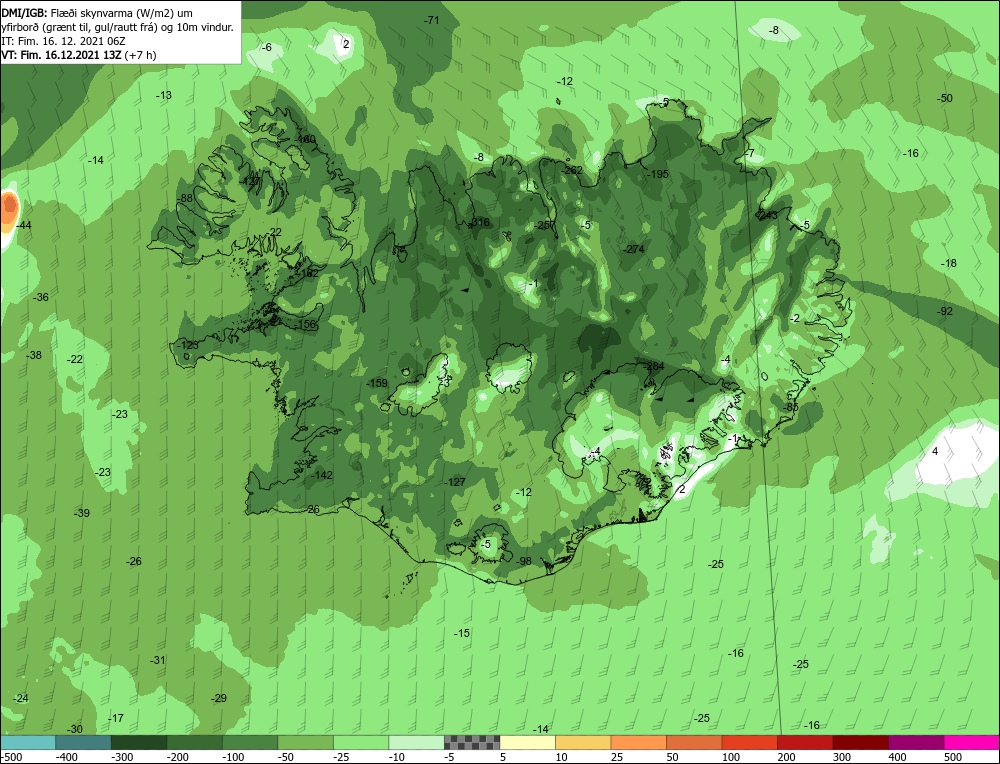Click the orange 25 to 50 legend swatch

click(x=638, y=742)
